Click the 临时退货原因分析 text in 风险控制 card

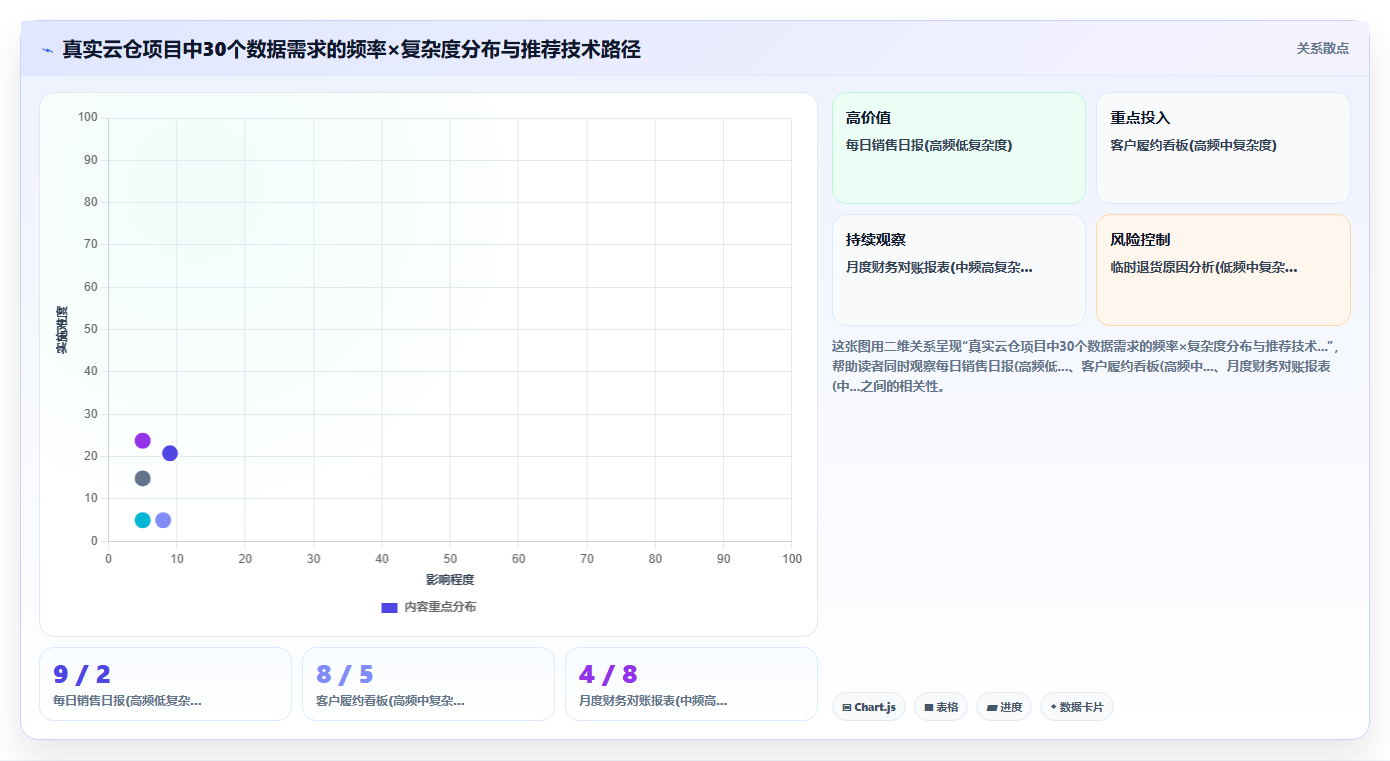[x=1204, y=267]
